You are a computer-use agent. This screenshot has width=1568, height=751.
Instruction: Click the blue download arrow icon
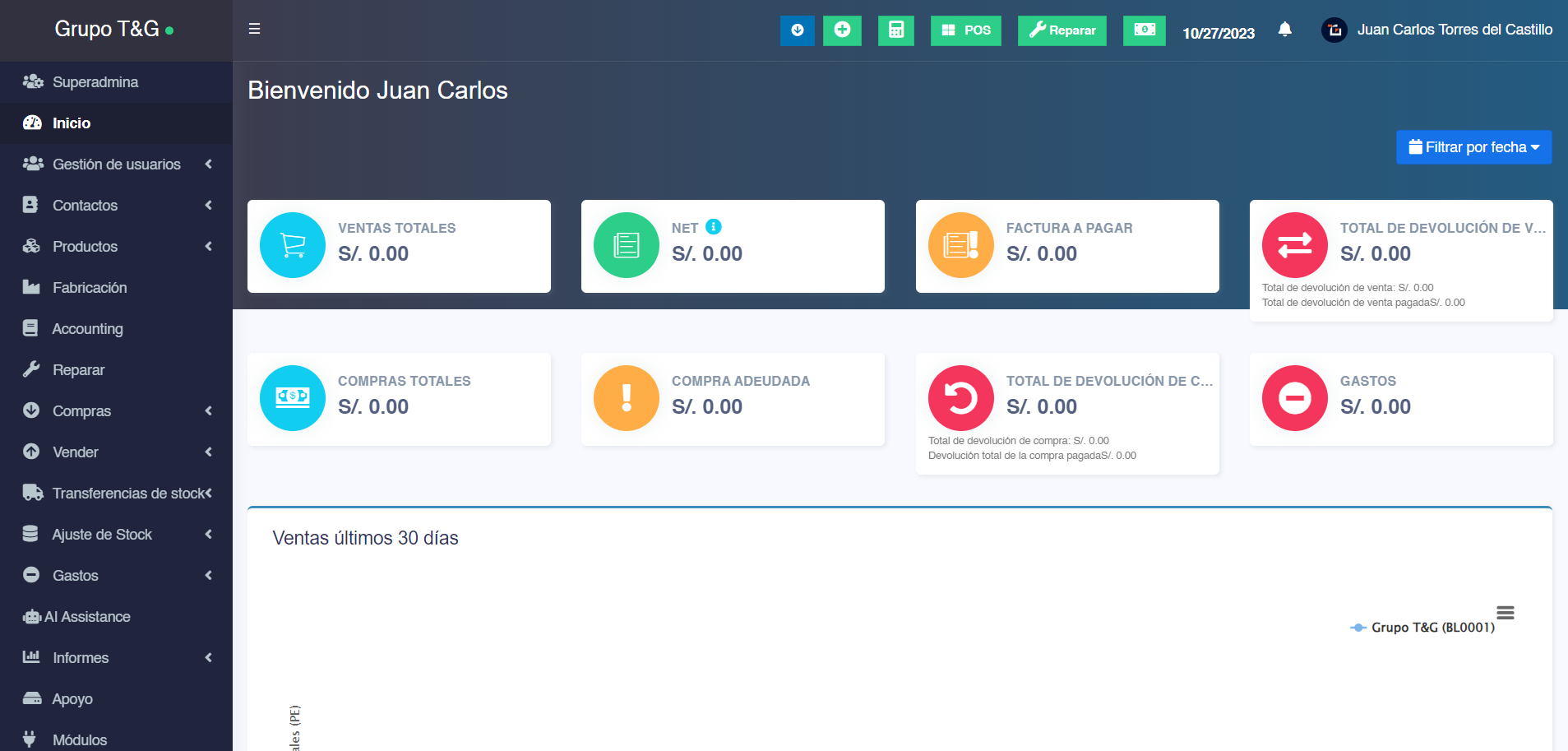[797, 30]
